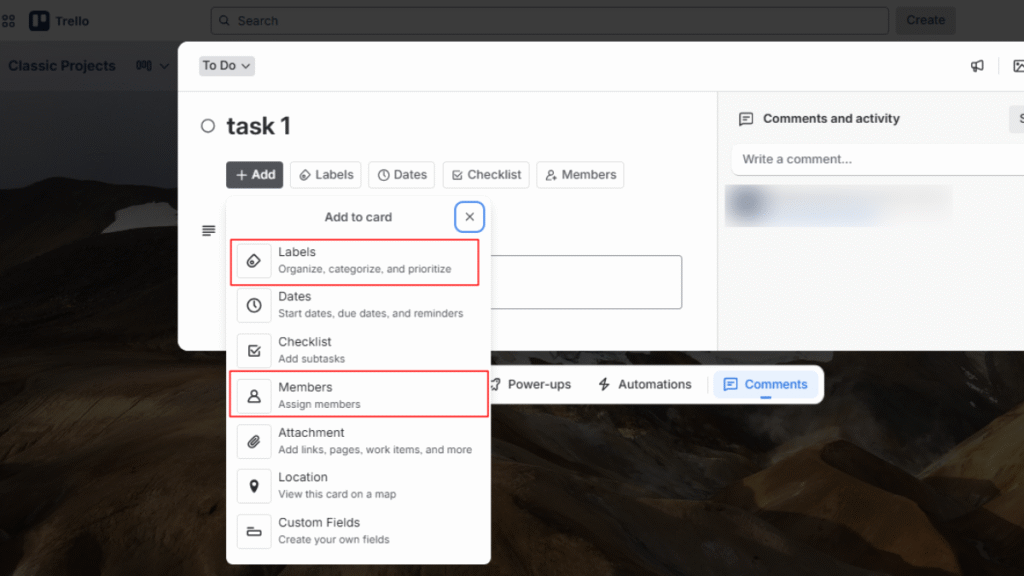This screenshot has height=576, width=1024.
Task: Click the megaphone feedback icon
Action: [977, 65]
